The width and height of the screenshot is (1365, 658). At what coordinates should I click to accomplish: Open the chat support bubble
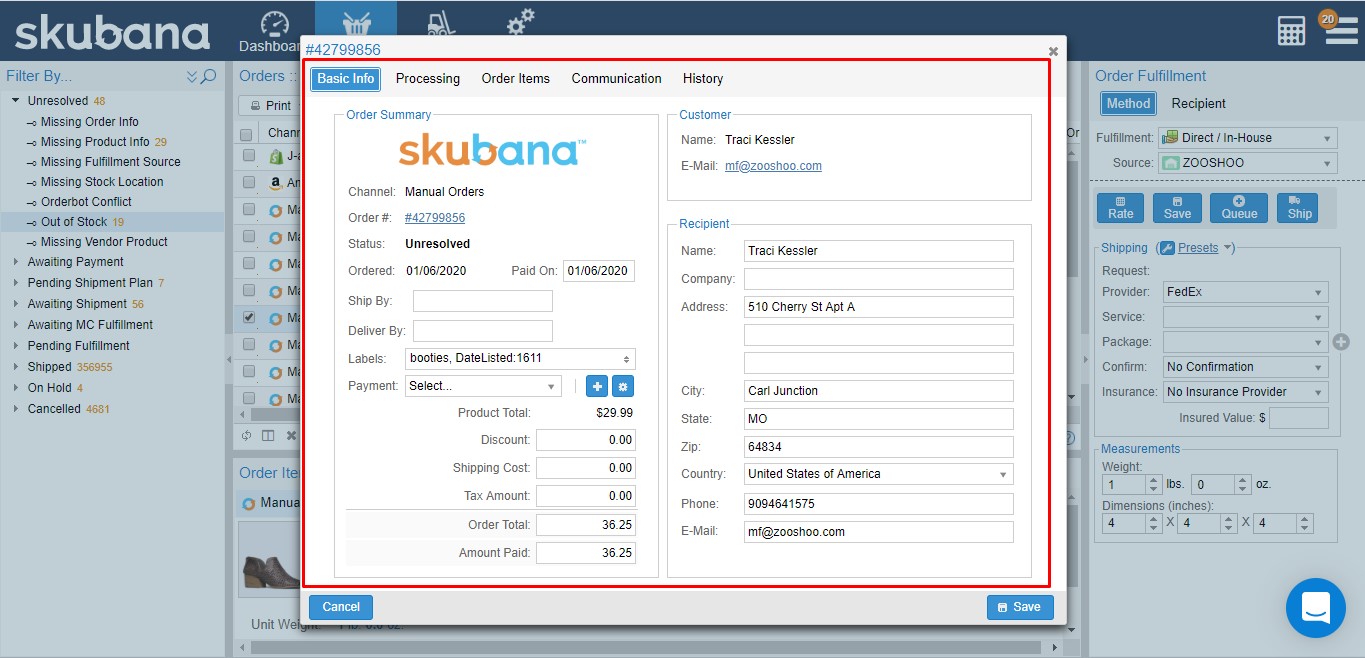tap(1315, 607)
